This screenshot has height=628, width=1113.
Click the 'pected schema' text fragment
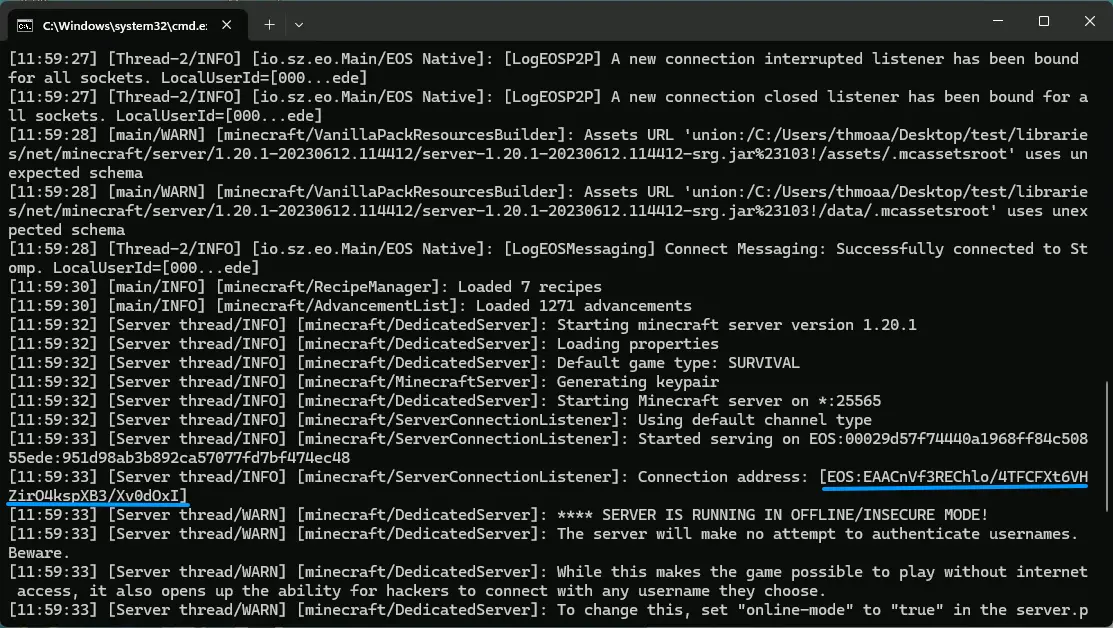66,230
